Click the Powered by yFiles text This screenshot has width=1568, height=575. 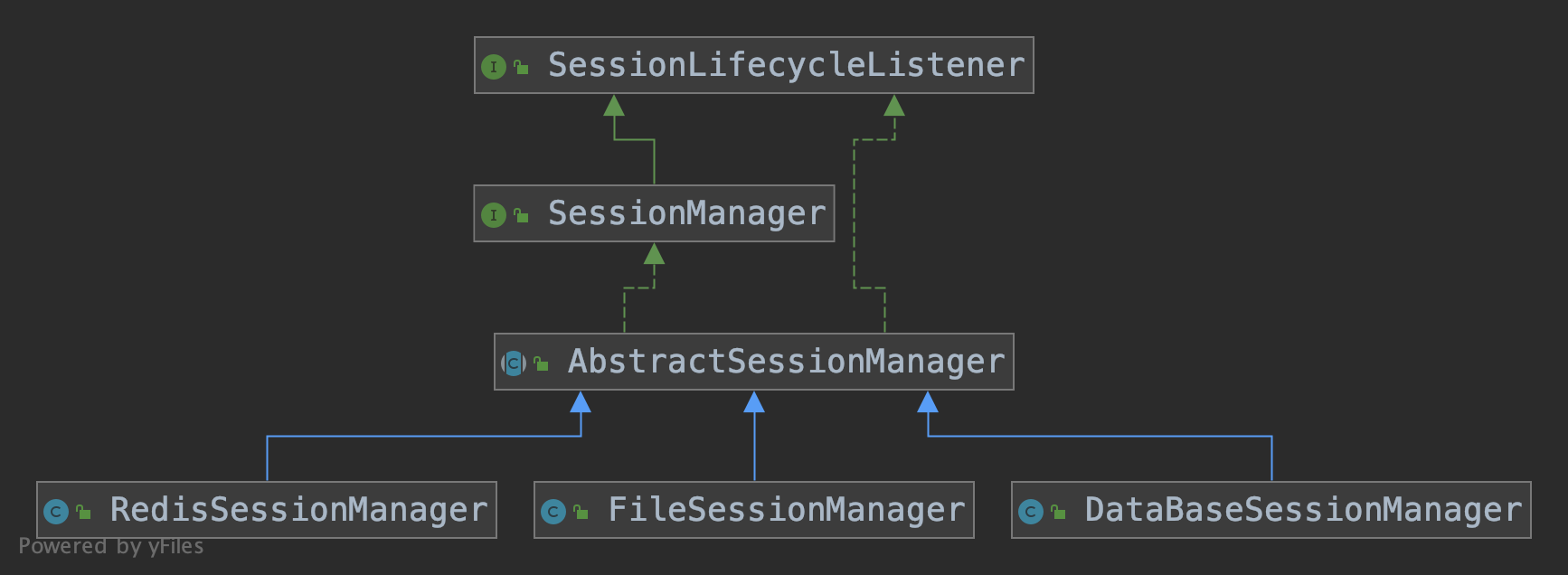tap(111, 546)
